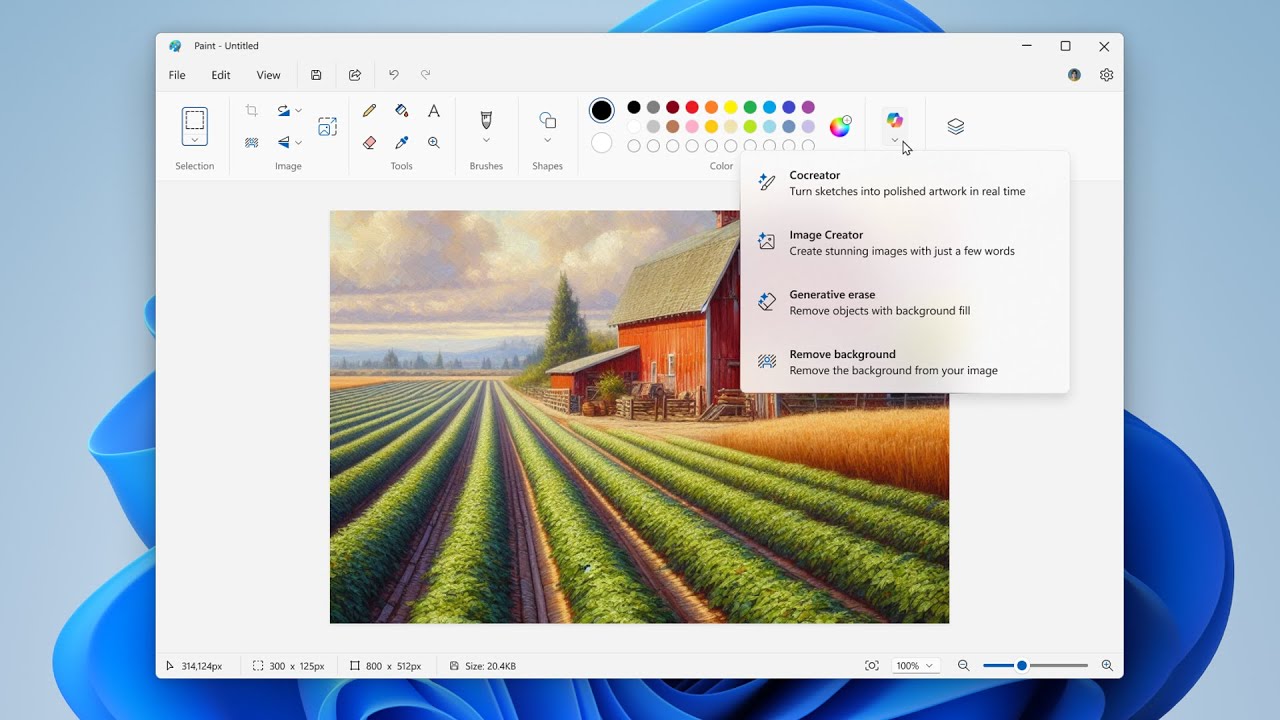Select the Magnifier tool
Viewport: 1280px width, 720px height.
coord(434,142)
